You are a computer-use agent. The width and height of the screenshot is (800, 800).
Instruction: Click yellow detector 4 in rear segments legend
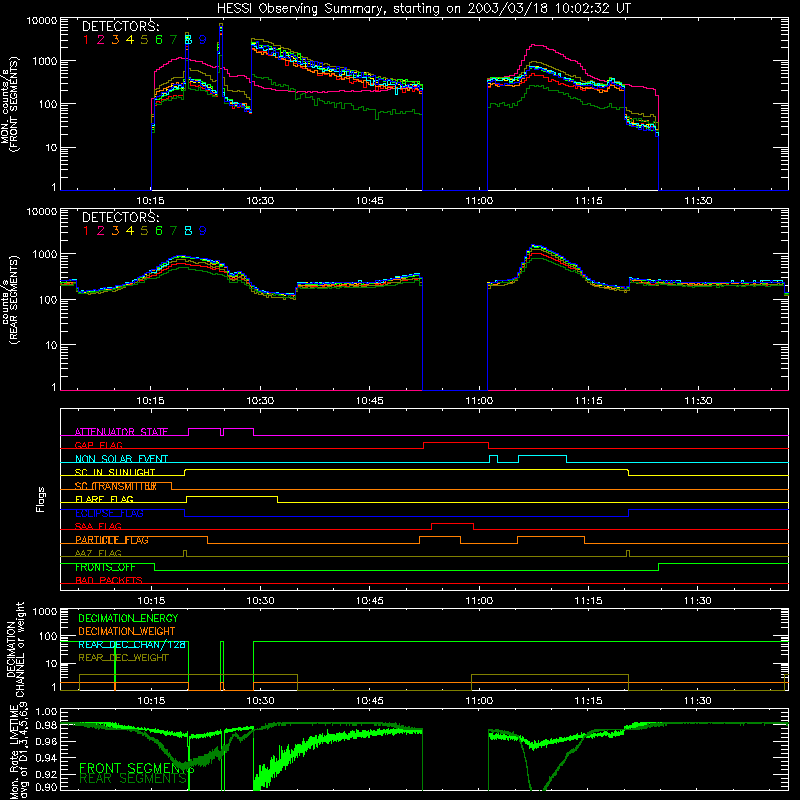(x=130, y=231)
